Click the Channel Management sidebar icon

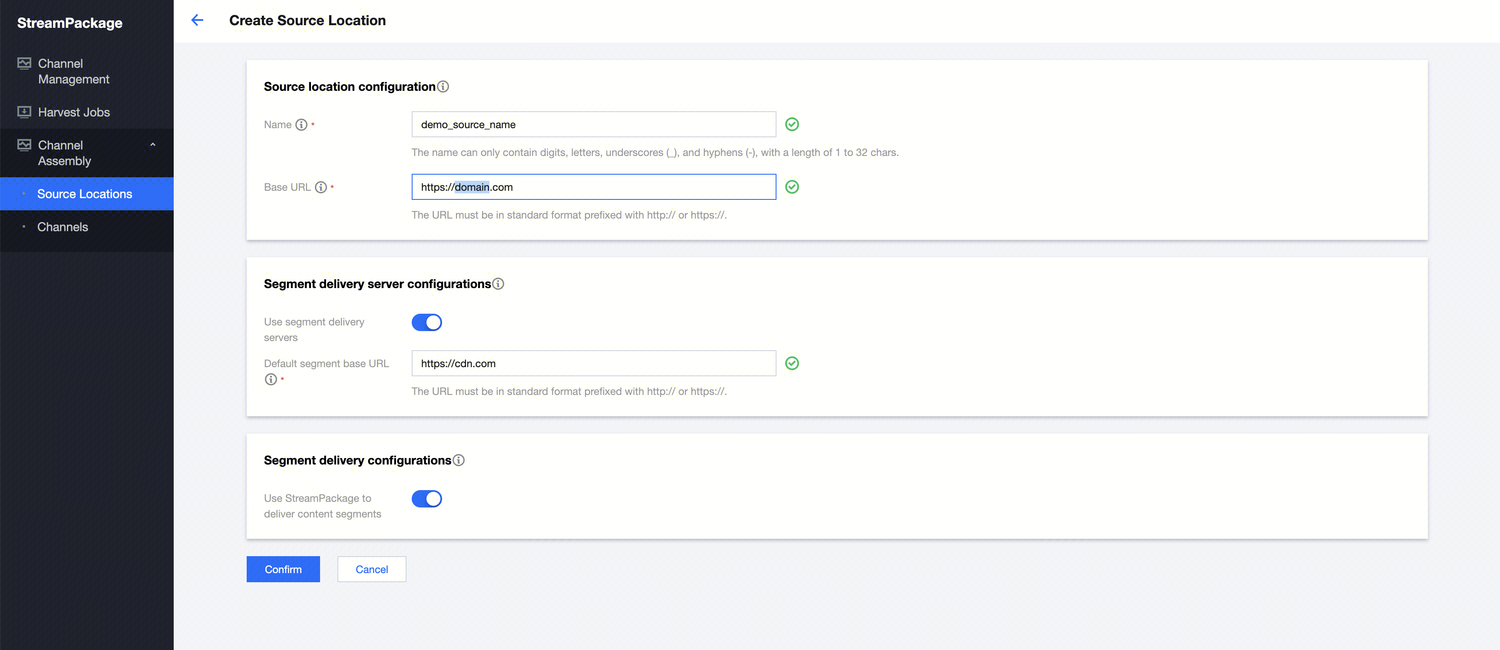coord(24,63)
